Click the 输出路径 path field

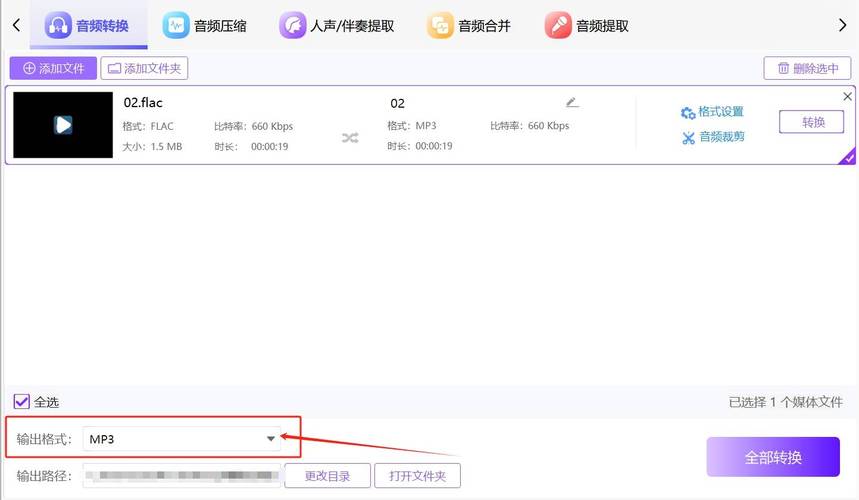pos(180,476)
